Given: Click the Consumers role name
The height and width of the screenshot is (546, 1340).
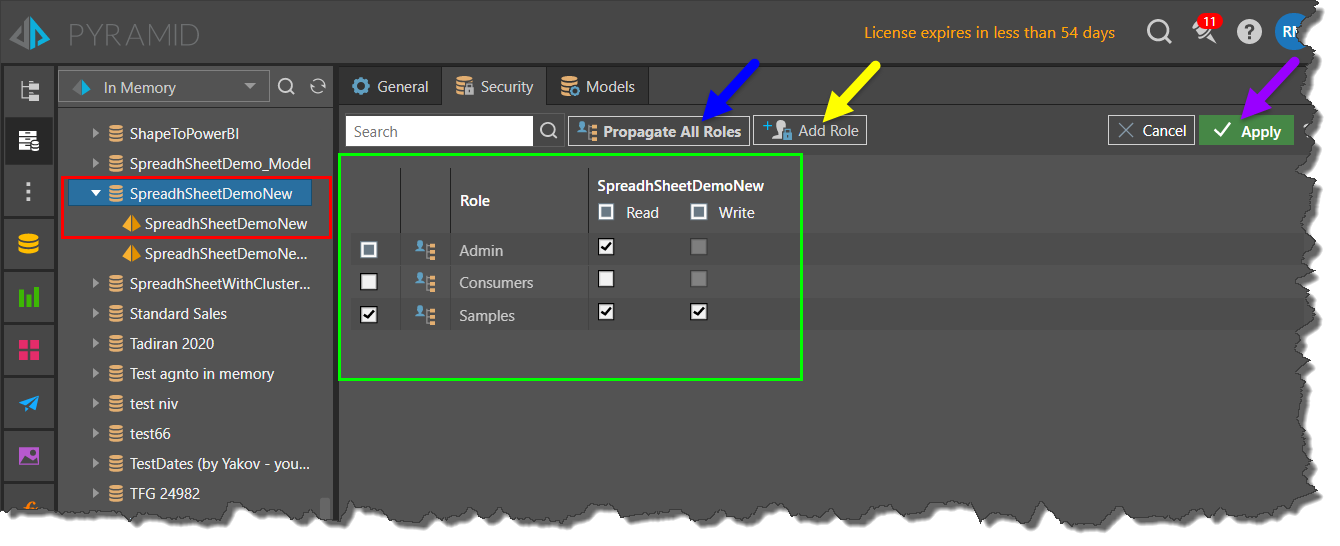Looking at the screenshot, I should [496, 283].
